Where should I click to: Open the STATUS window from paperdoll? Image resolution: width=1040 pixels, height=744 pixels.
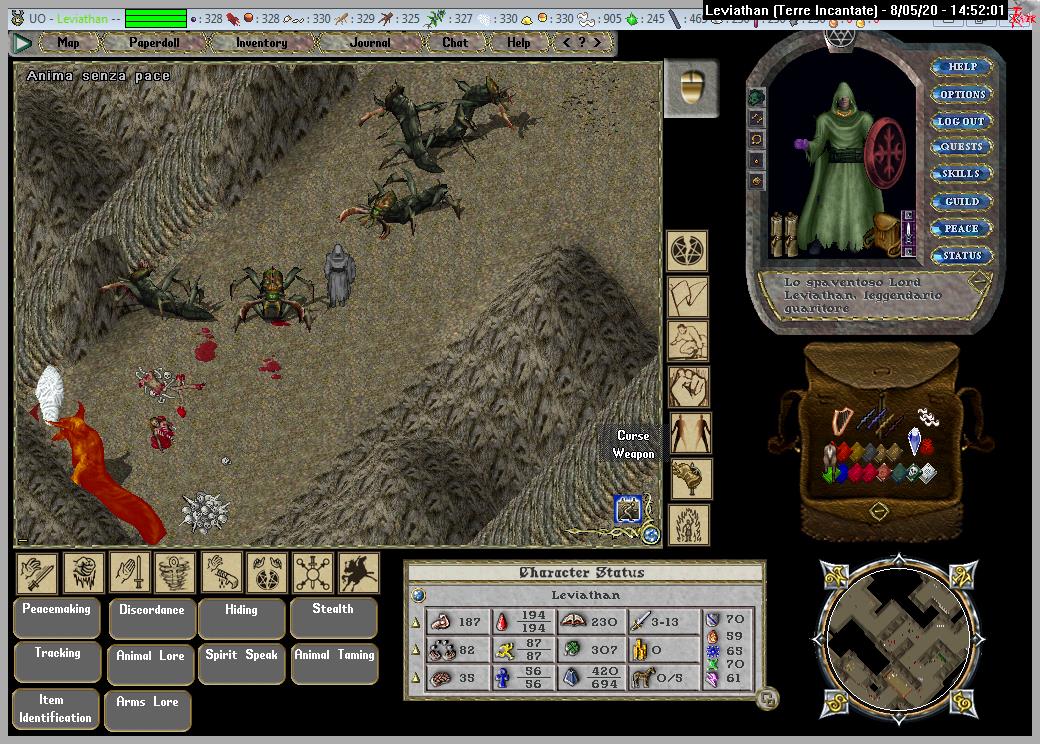[x=962, y=255]
